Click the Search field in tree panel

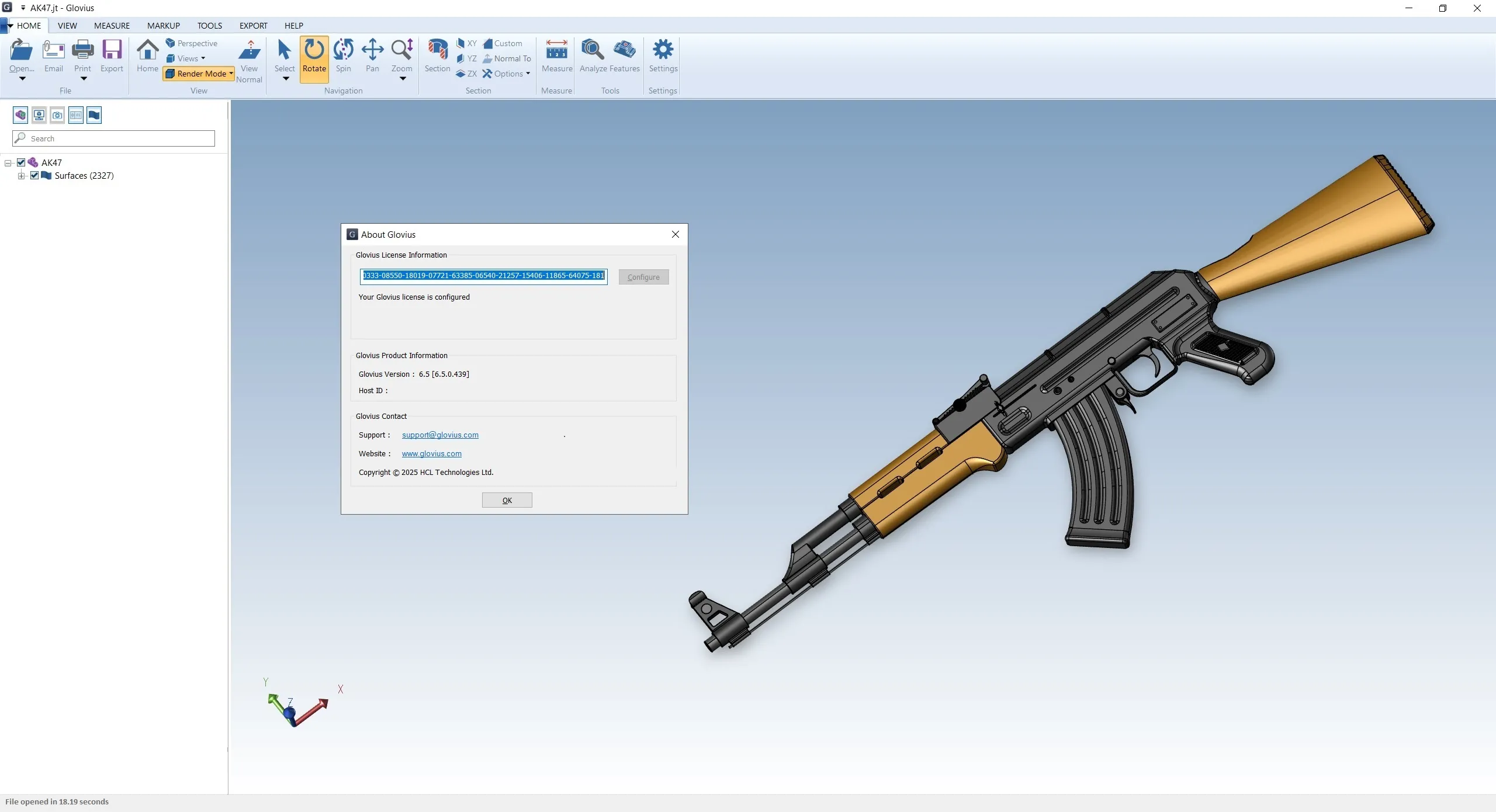(x=113, y=138)
